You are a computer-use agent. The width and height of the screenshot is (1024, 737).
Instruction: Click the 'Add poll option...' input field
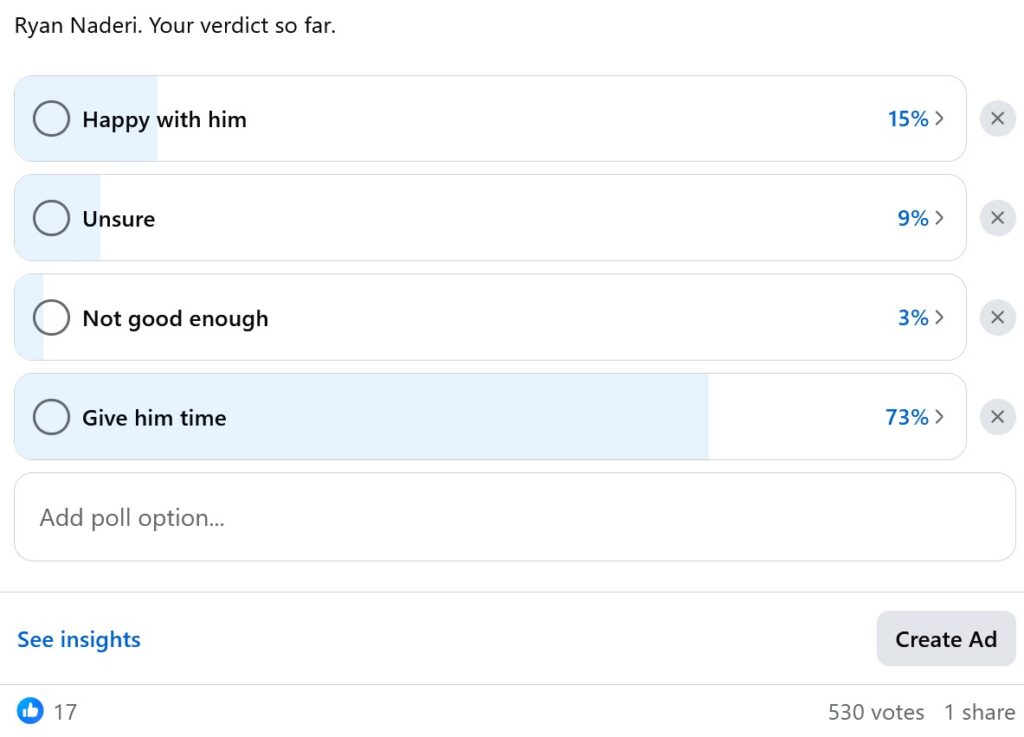point(514,518)
